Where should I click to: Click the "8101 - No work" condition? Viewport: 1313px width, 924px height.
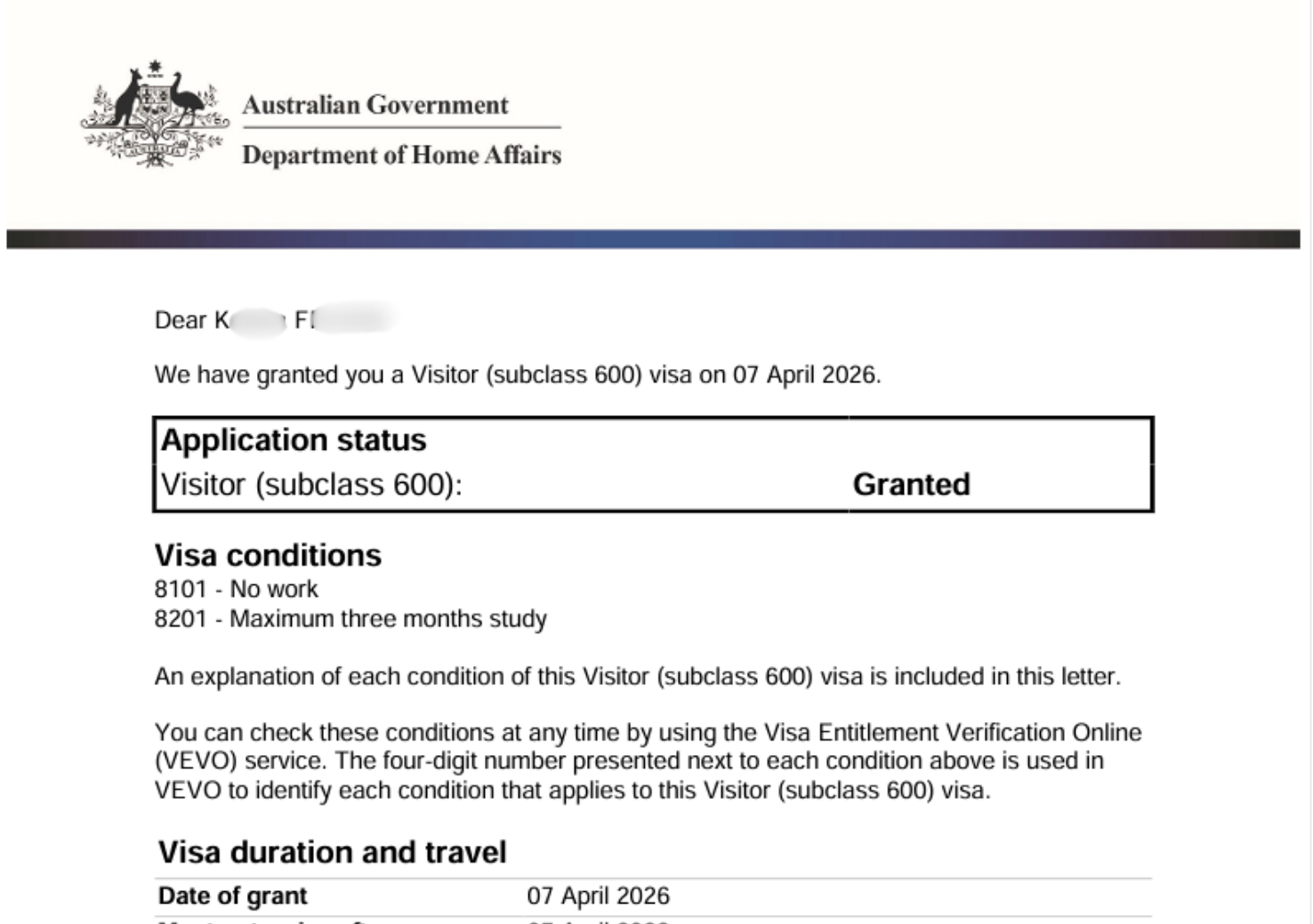pyautogui.click(x=236, y=589)
